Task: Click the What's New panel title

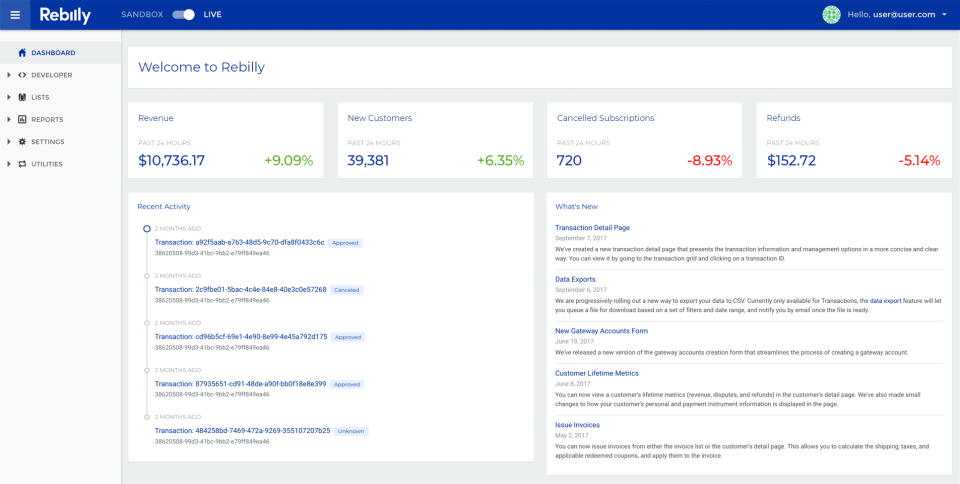Action: 576,207
